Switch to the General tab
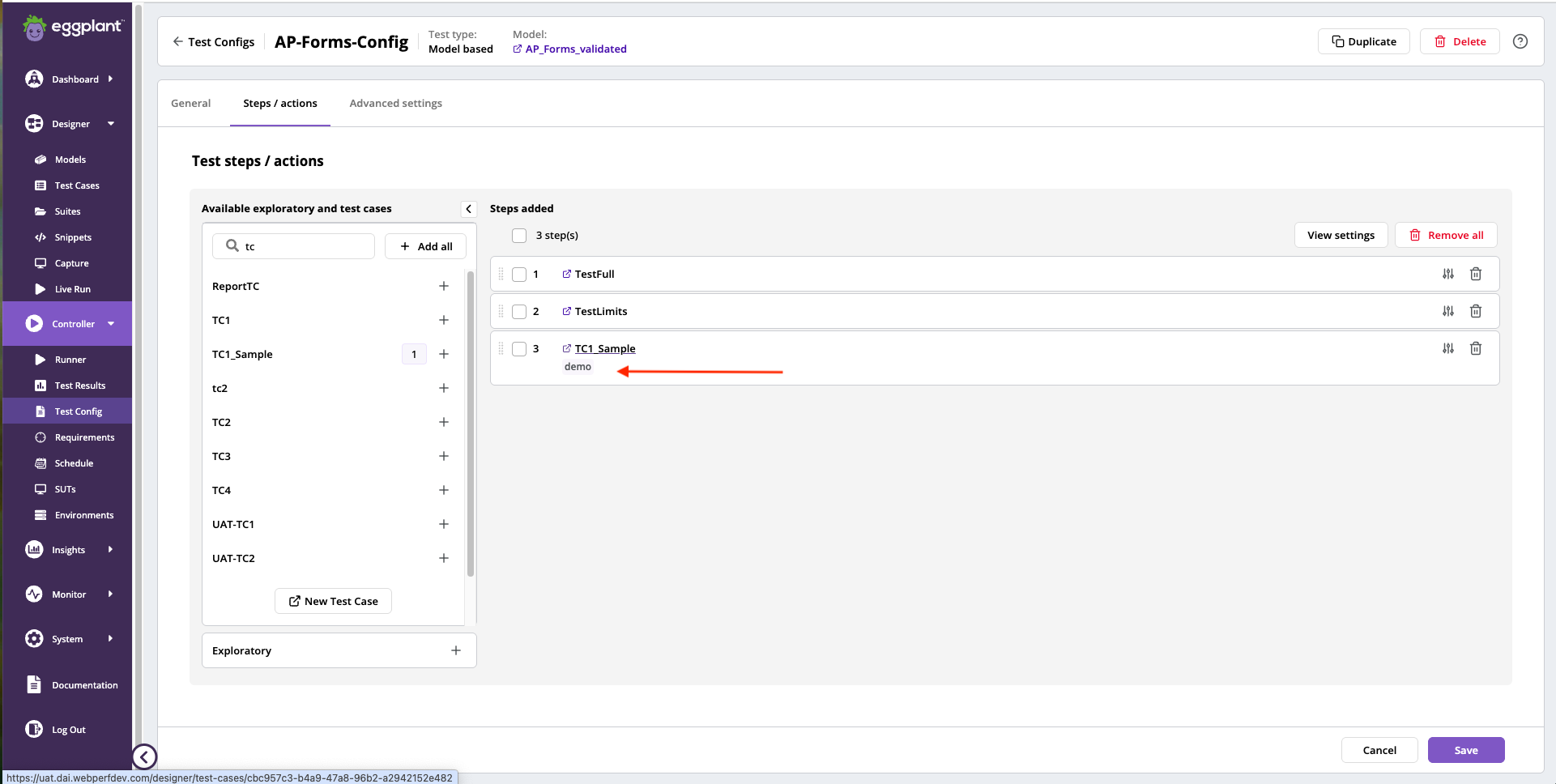This screenshot has width=1556, height=784. click(x=190, y=103)
